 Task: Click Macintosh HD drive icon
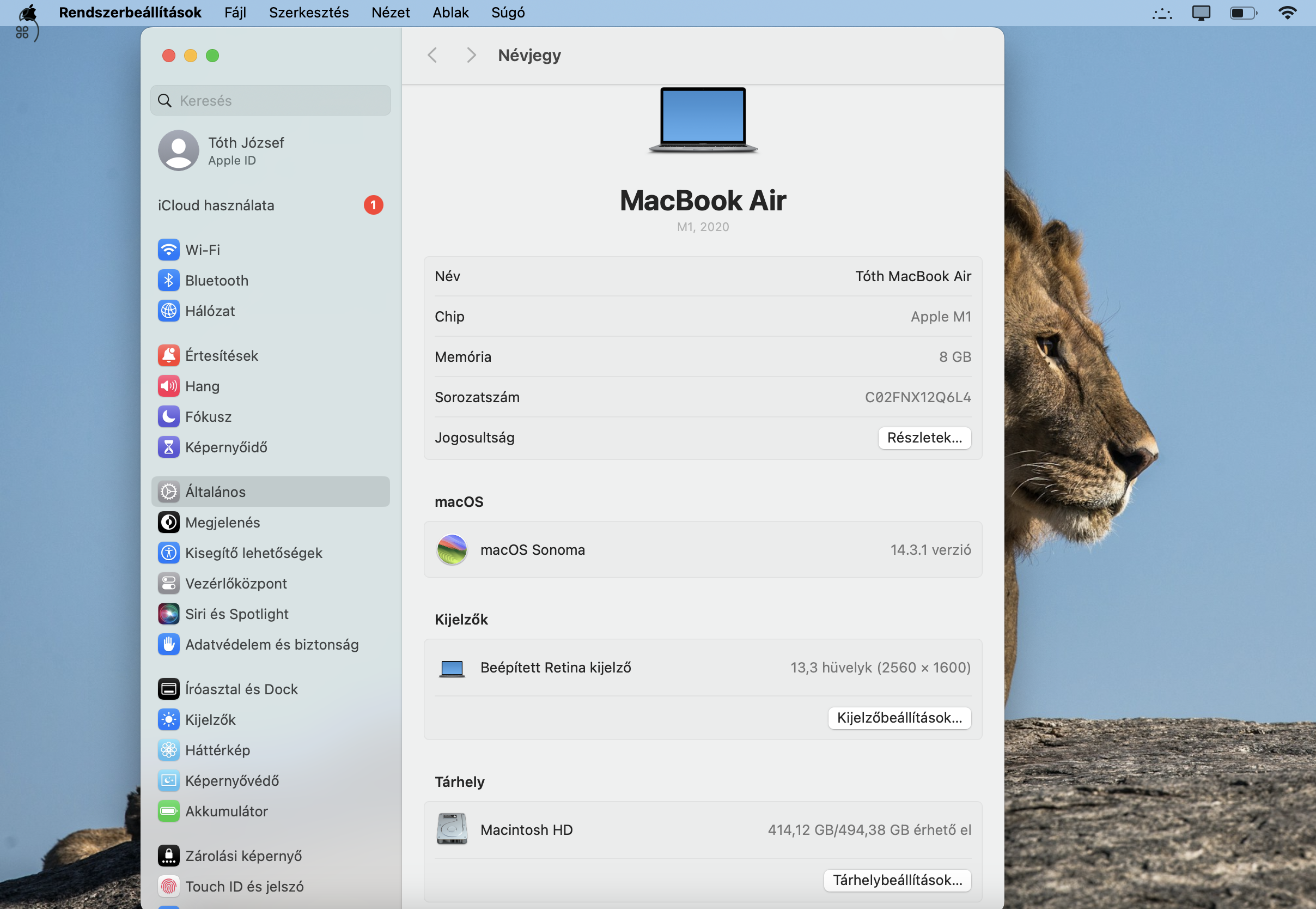452,829
